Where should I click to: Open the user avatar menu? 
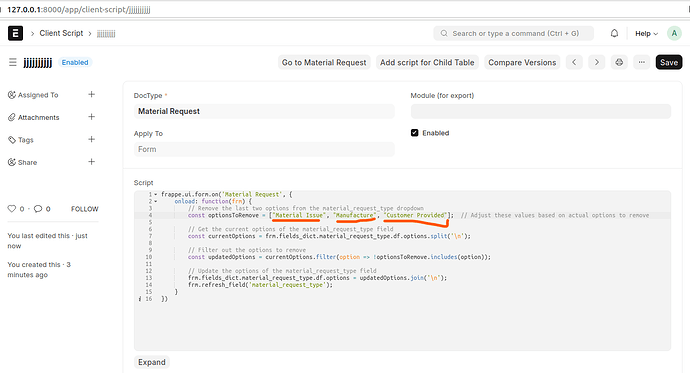674,33
